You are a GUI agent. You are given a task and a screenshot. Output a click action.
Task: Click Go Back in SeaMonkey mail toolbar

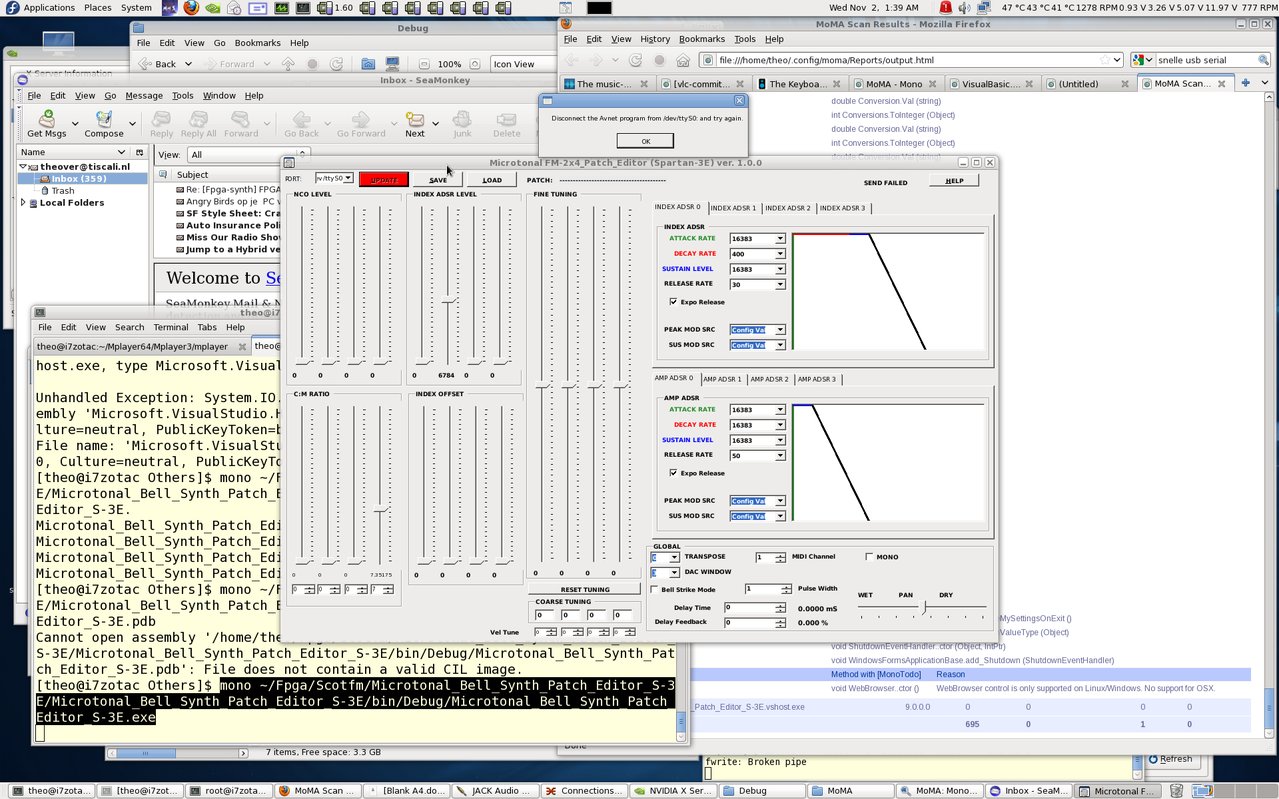point(301,124)
